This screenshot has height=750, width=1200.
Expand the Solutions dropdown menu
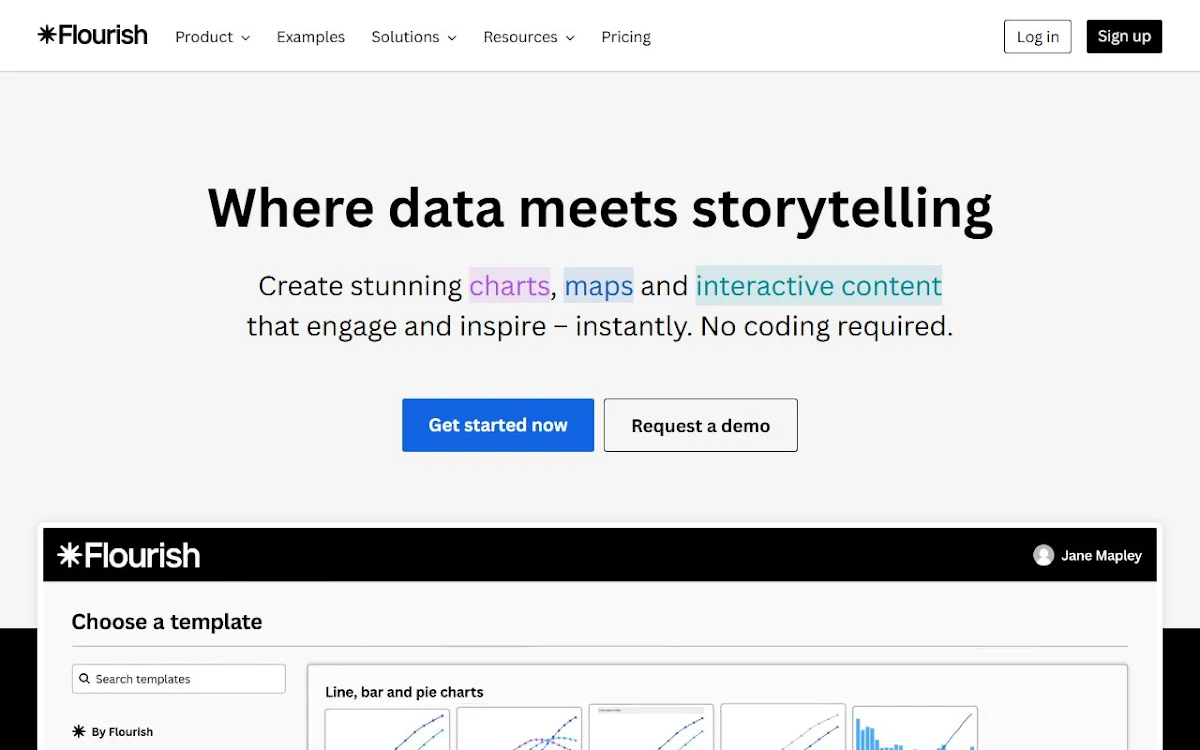click(x=414, y=37)
